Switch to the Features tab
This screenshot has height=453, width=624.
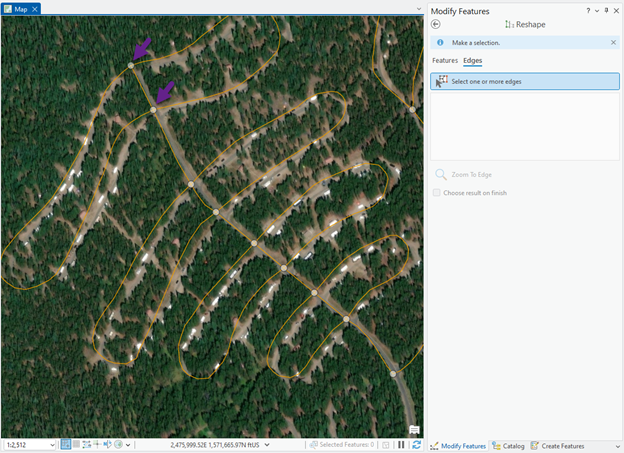(445, 61)
